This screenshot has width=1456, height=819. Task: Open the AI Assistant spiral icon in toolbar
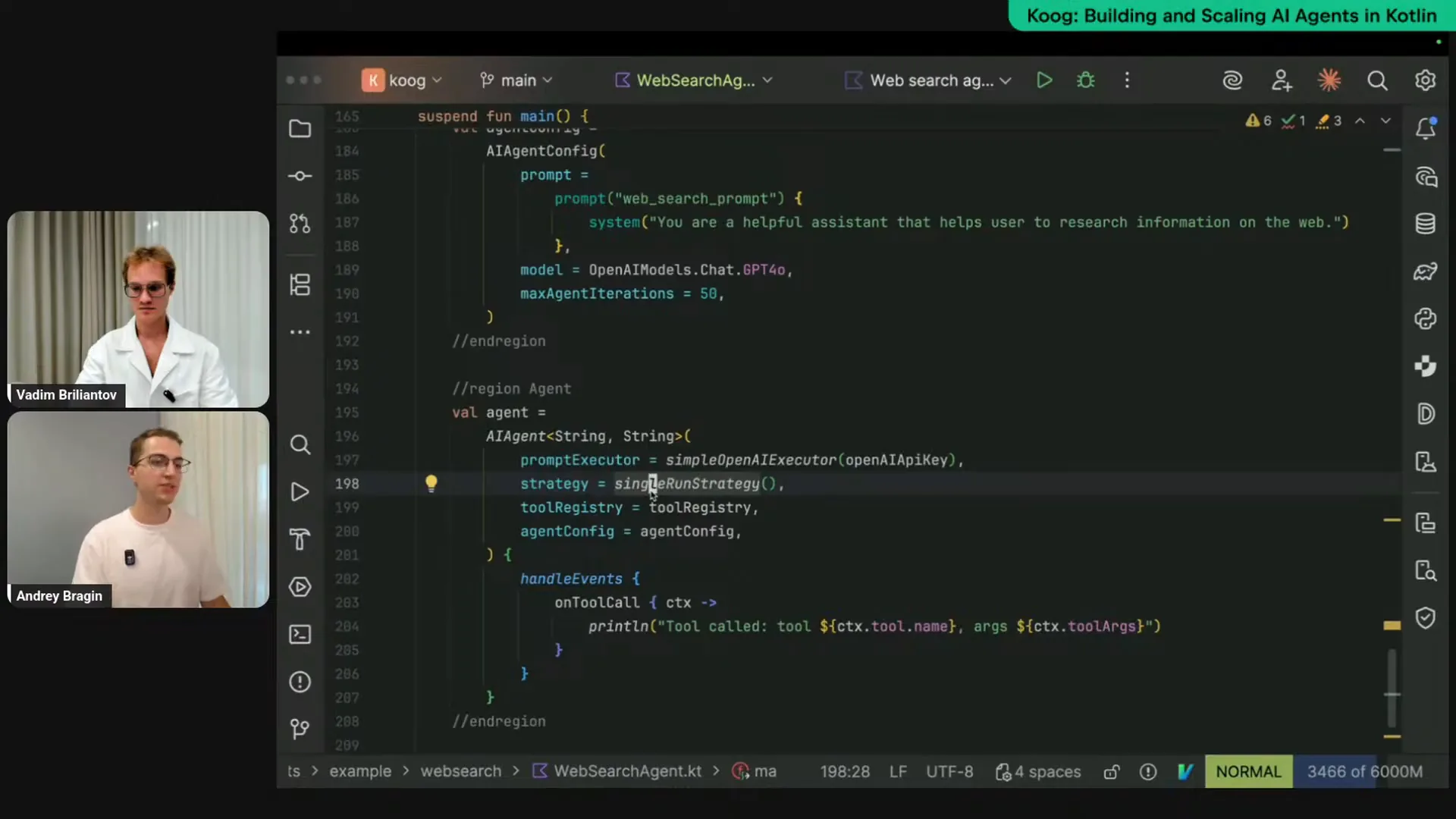pos(1233,80)
